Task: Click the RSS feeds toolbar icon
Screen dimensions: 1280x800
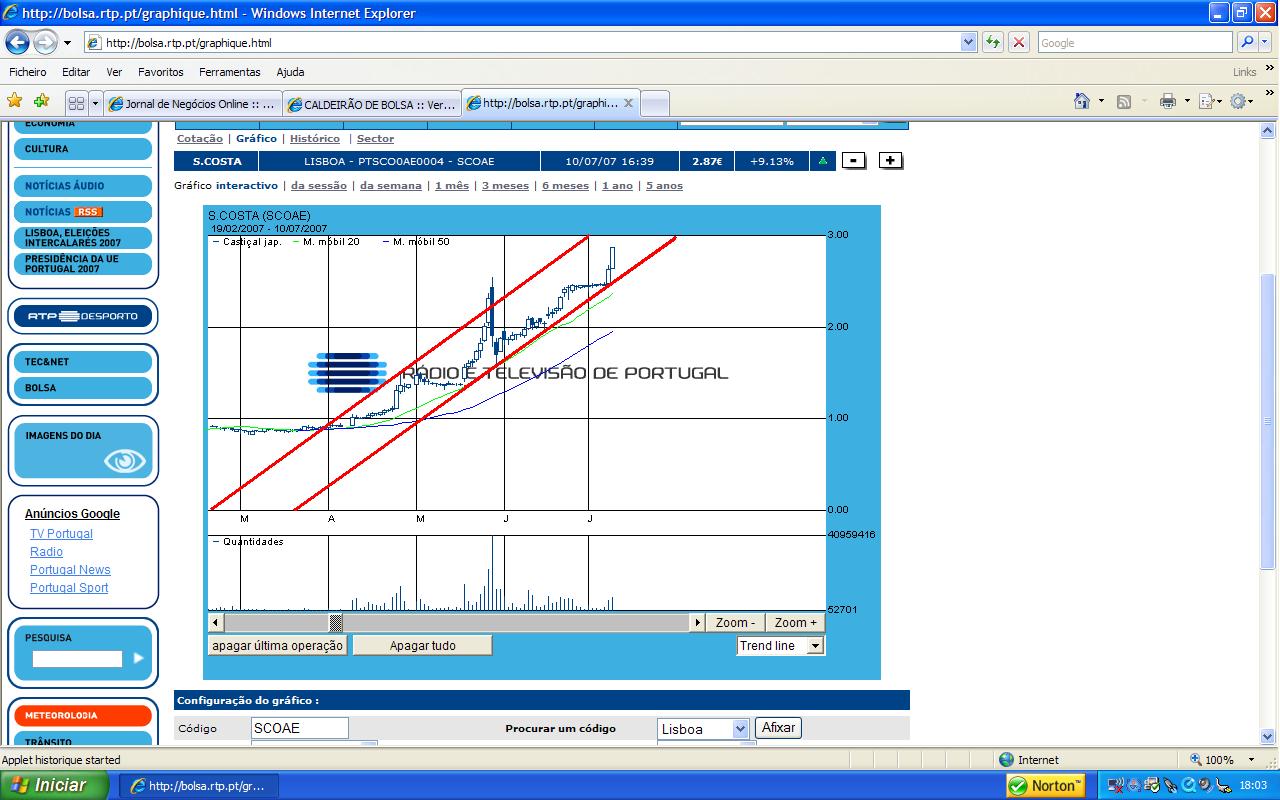Action: tap(1124, 101)
